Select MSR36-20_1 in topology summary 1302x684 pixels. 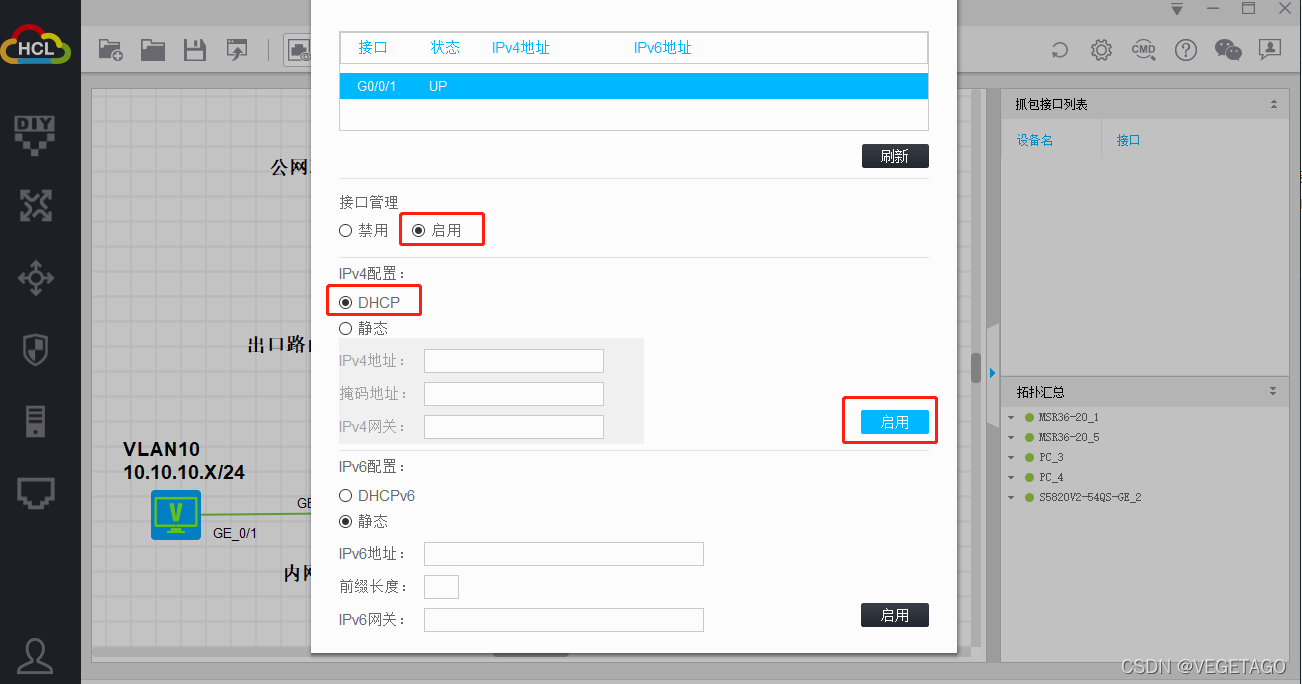[x=1069, y=417]
